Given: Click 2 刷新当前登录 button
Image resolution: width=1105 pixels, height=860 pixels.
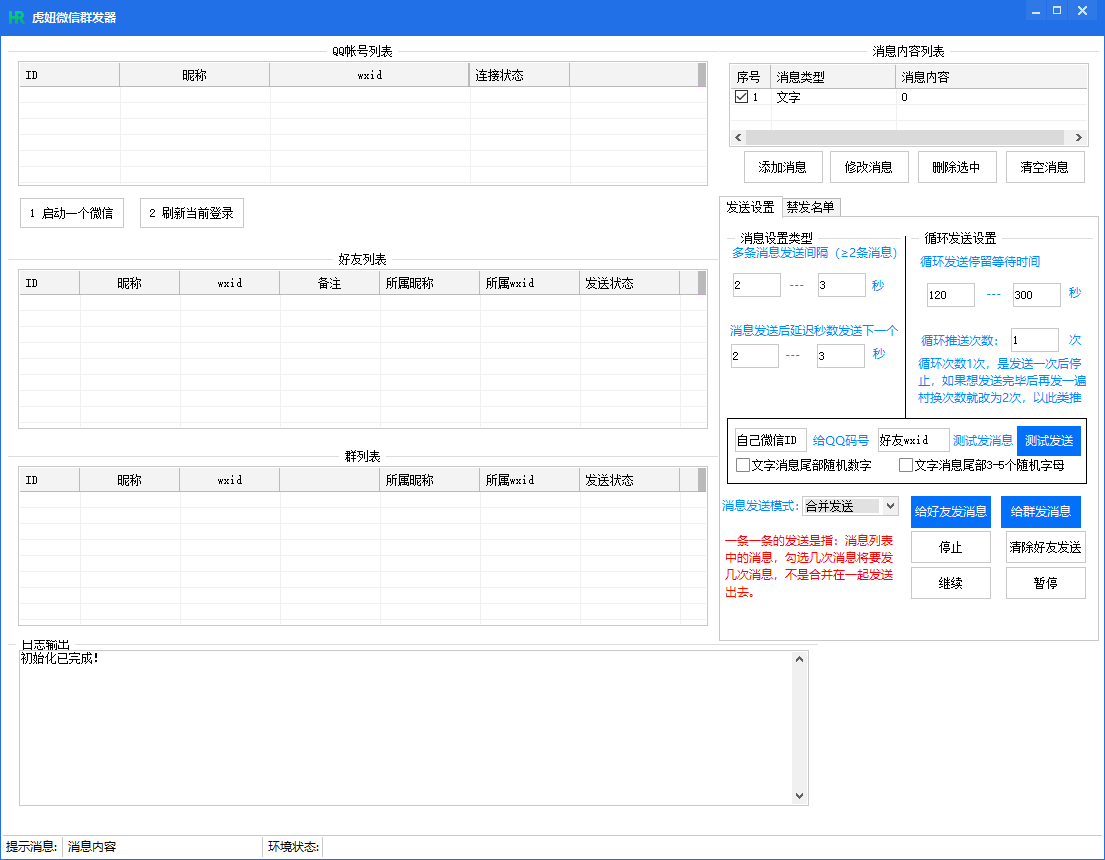Looking at the screenshot, I should pos(192,213).
